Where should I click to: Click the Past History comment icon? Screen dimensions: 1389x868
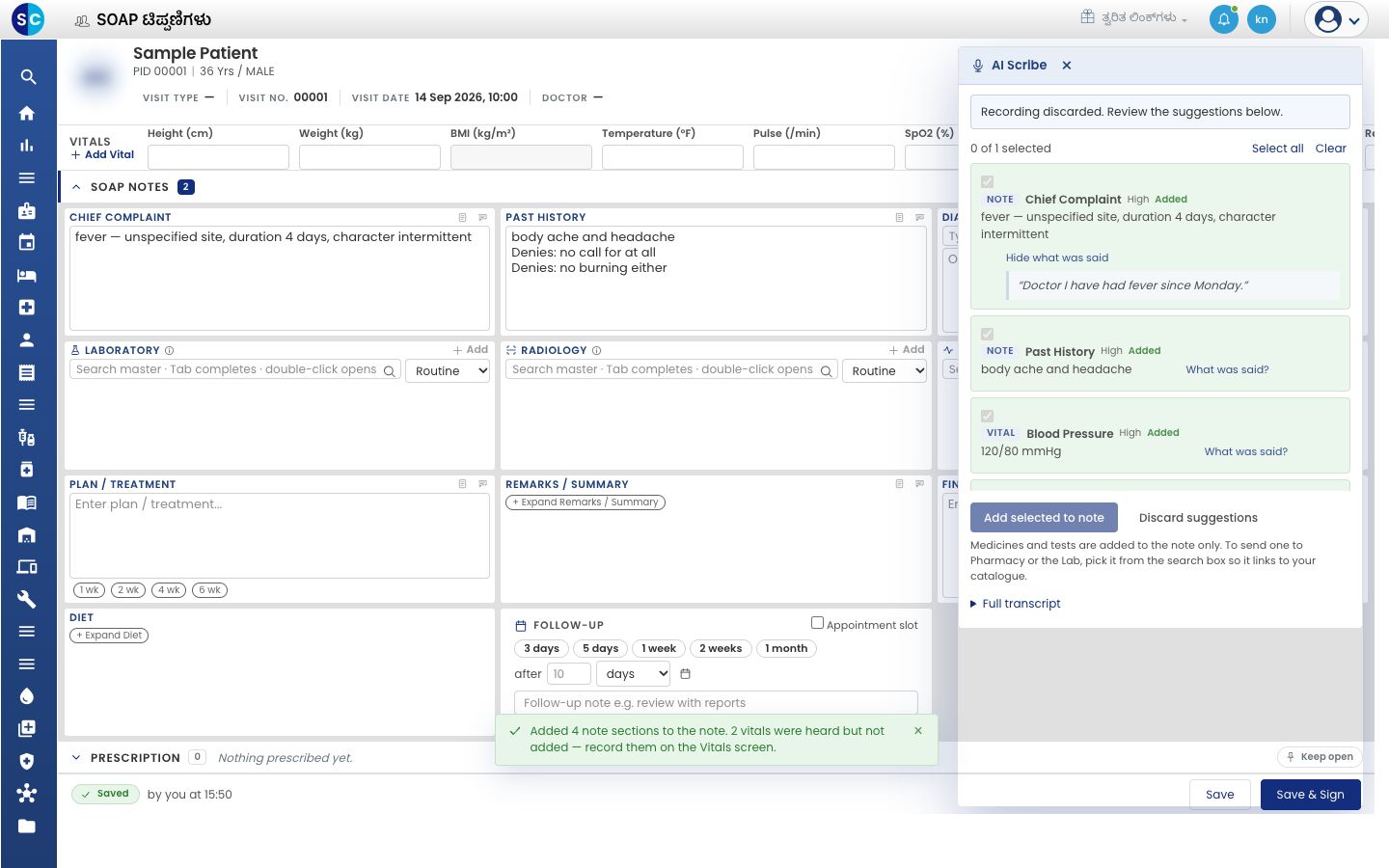920,218
